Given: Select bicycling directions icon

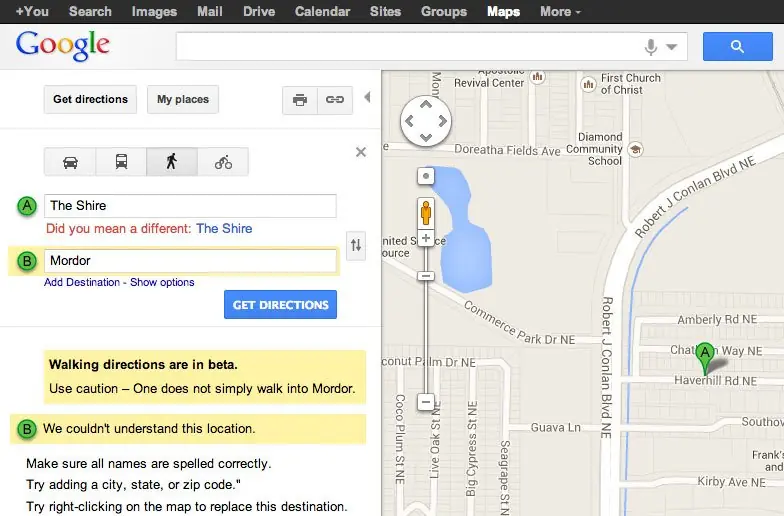Looking at the screenshot, I should pos(223,162).
